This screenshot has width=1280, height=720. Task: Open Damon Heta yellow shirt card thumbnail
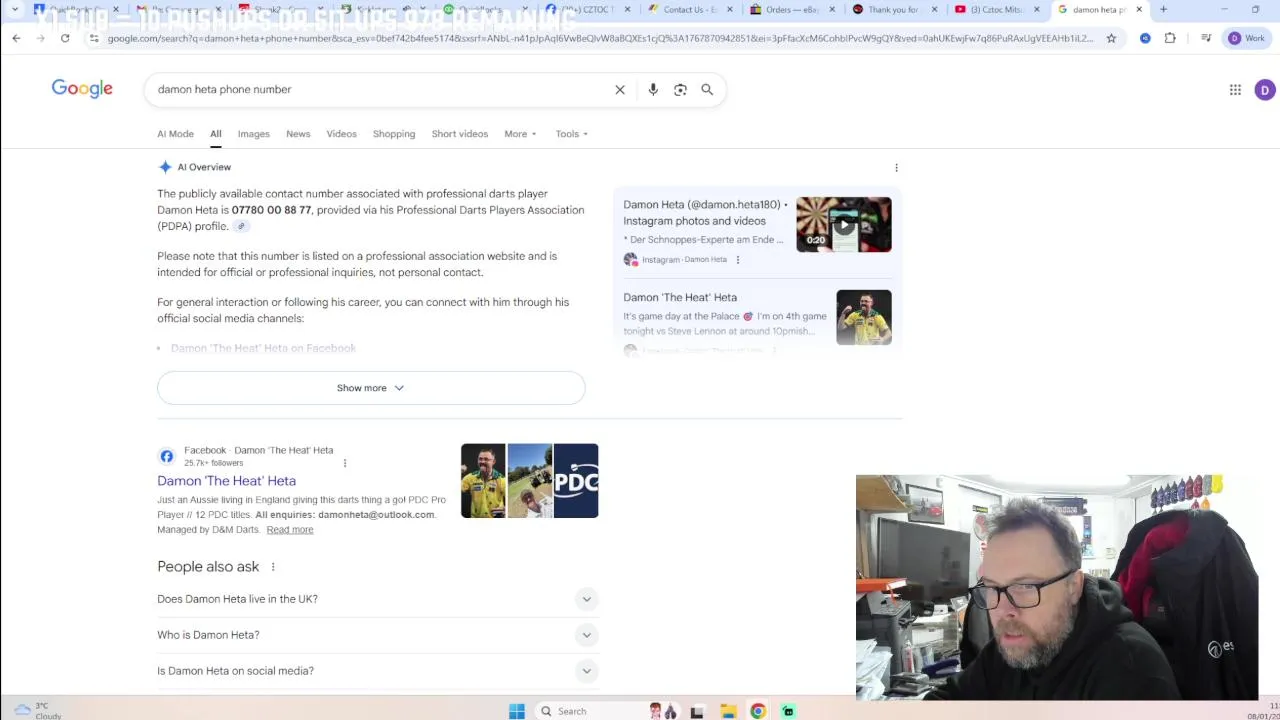tap(864, 317)
